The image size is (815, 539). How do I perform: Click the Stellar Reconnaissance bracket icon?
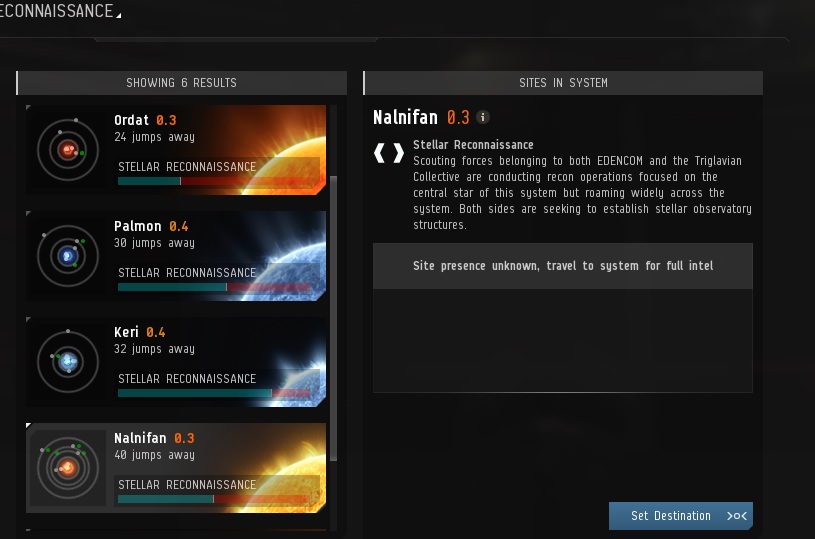pos(389,153)
